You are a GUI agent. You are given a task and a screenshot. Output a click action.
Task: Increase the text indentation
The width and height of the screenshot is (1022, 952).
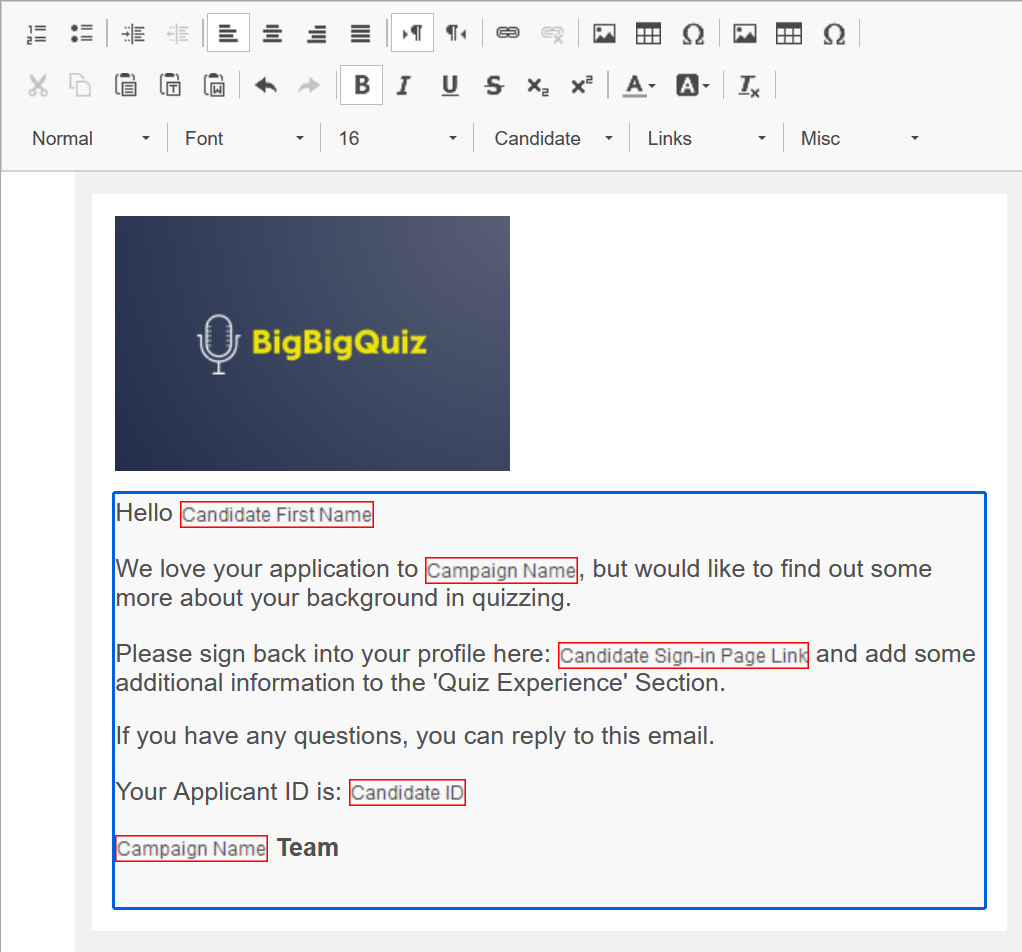click(133, 33)
